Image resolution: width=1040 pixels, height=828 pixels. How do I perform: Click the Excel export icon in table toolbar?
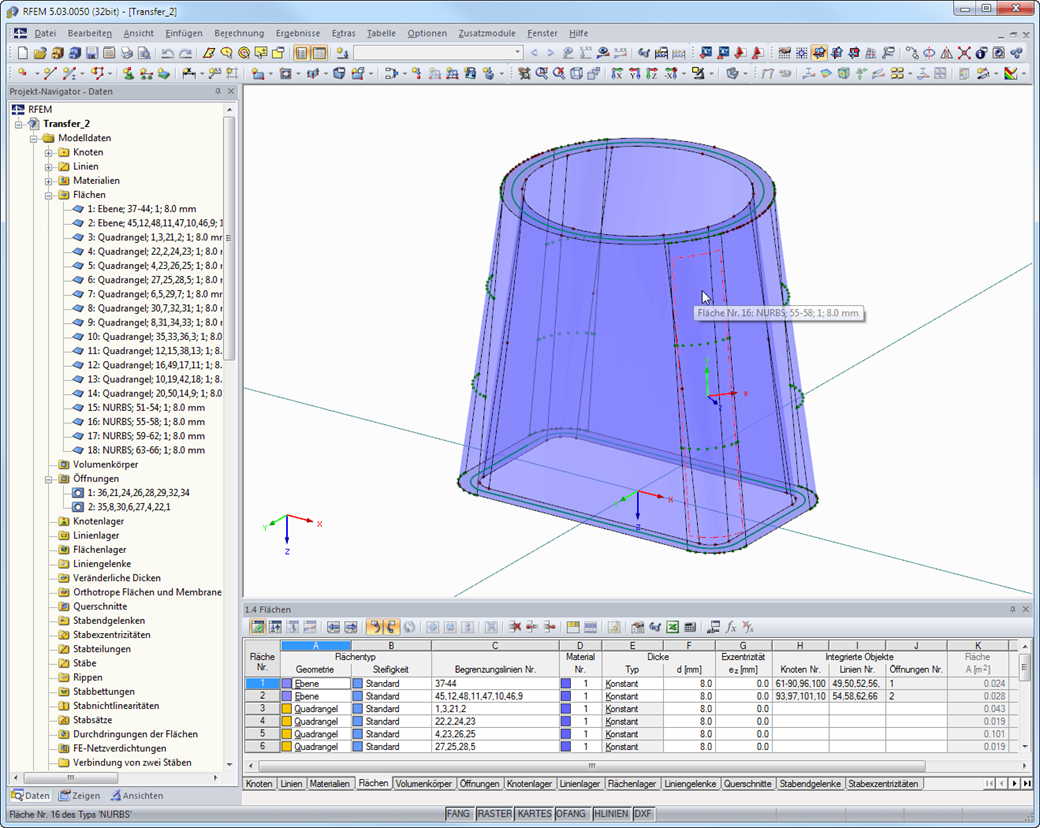click(673, 627)
